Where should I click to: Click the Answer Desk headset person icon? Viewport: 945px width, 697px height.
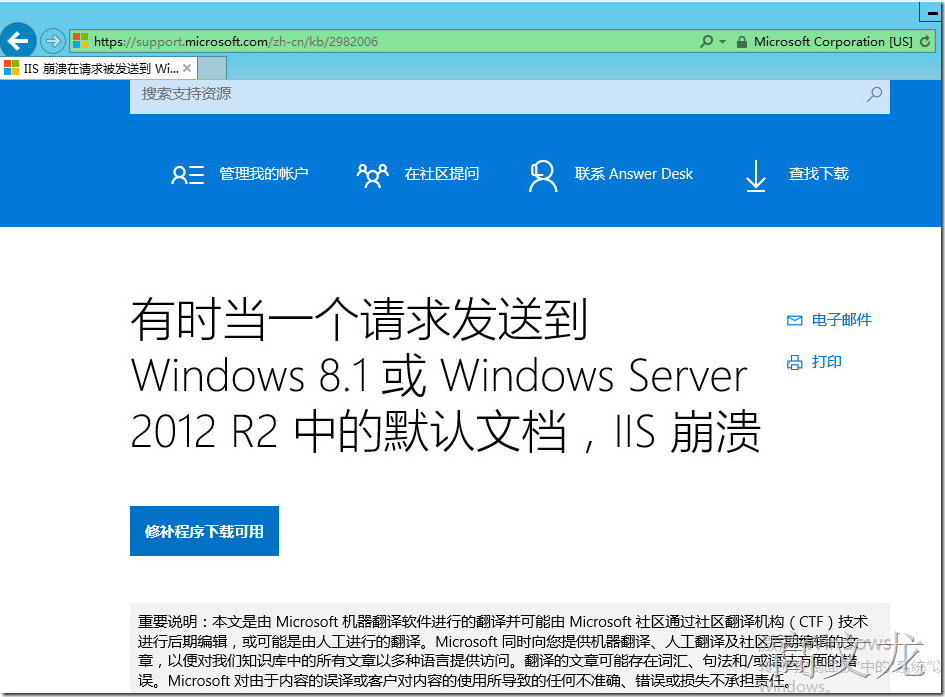pyautogui.click(x=543, y=176)
